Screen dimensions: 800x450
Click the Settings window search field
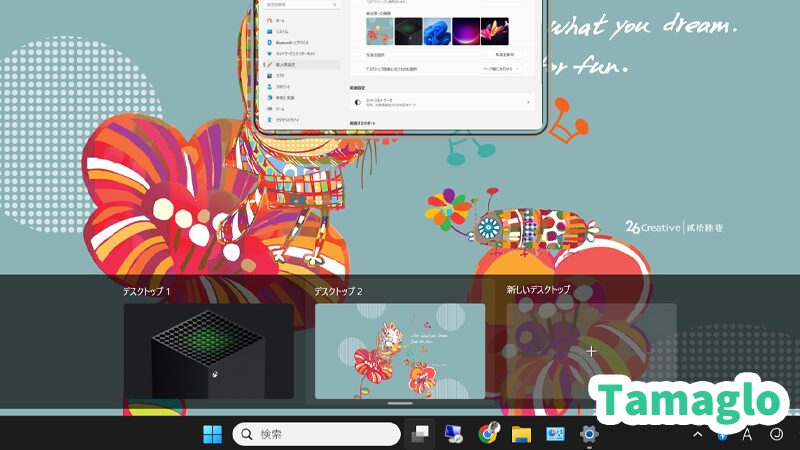coord(301,5)
